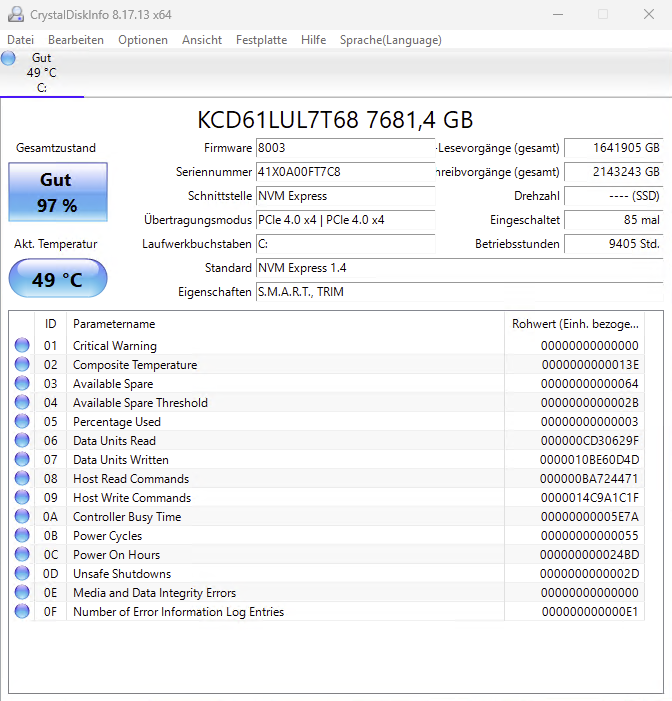Viewport: 672px width, 701px height.
Task: Select the Gut 49 °C C: drive tab
Action: pos(42,72)
